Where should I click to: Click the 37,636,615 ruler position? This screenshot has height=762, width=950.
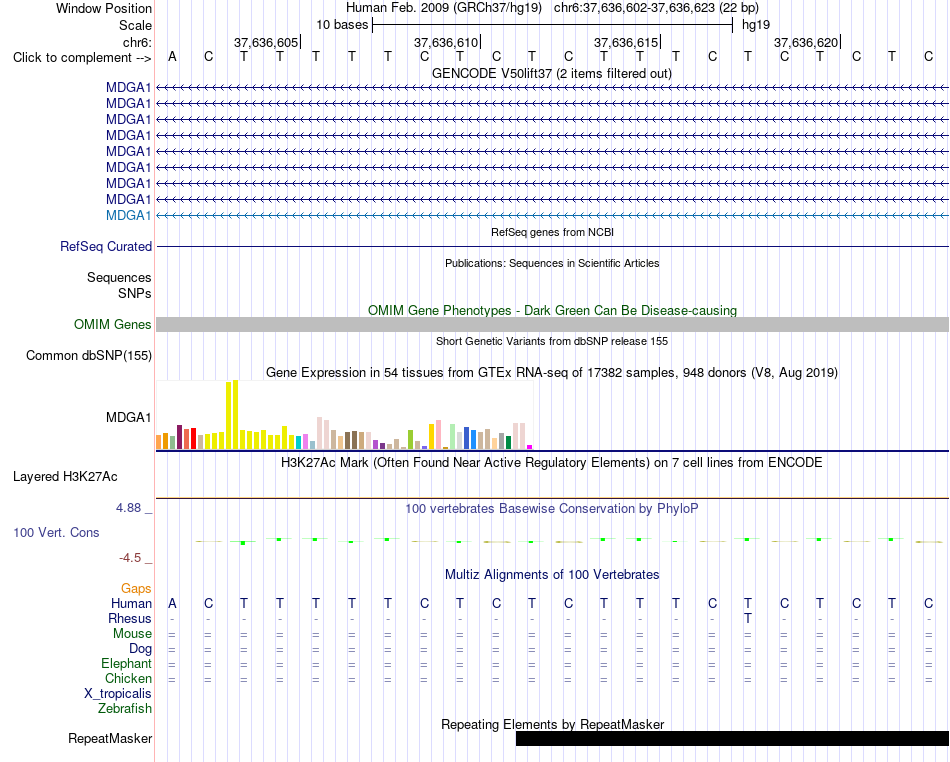coord(626,42)
